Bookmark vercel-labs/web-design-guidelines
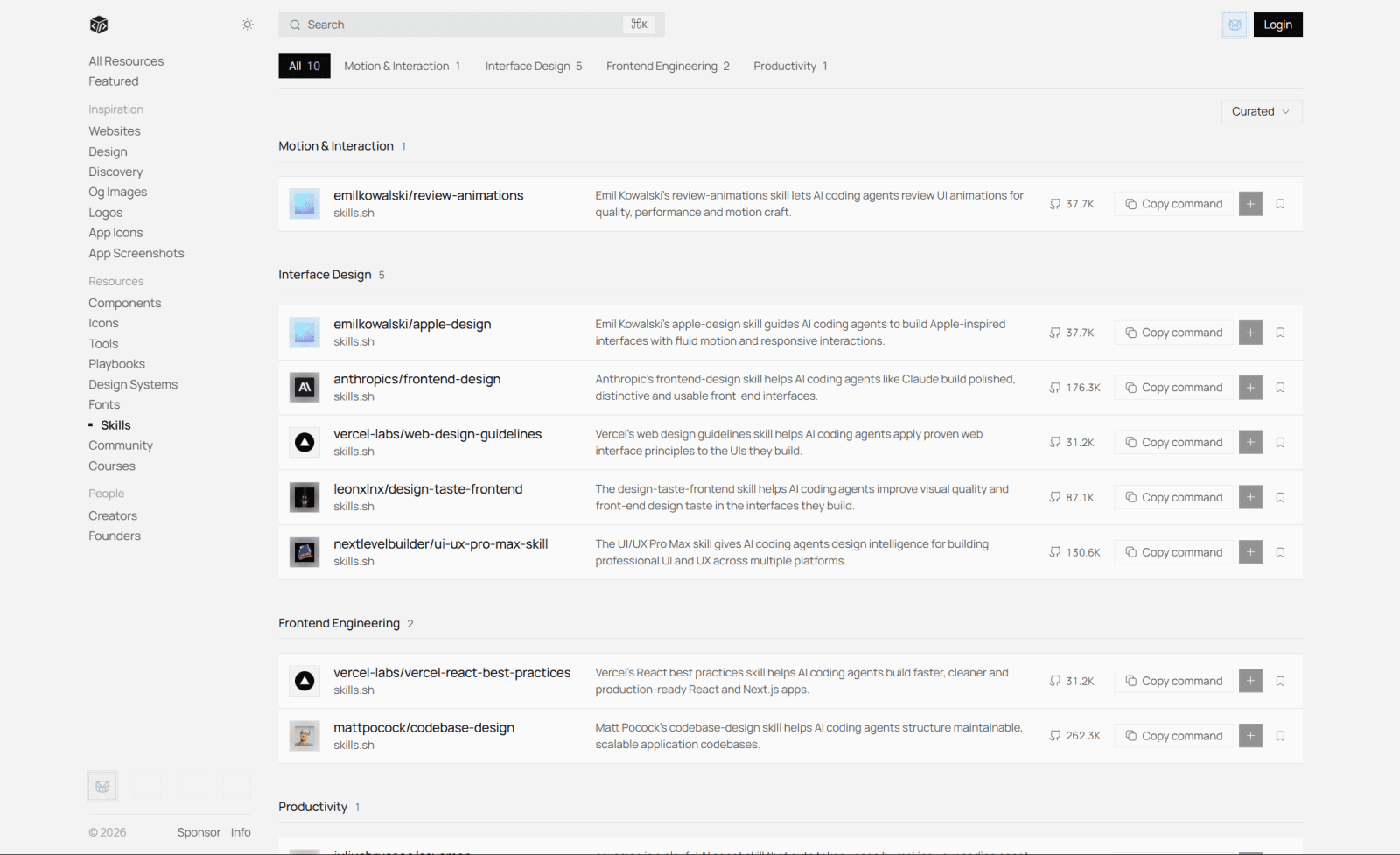Image resolution: width=1400 pixels, height=855 pixels. click(x=1280, y=443)
